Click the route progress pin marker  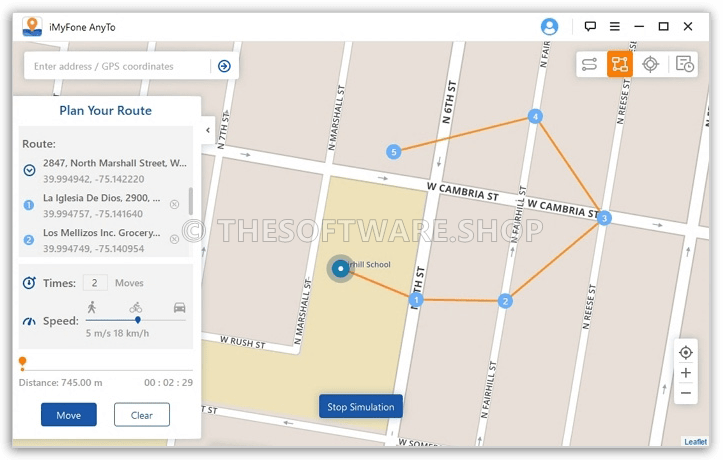click(22, 362)
